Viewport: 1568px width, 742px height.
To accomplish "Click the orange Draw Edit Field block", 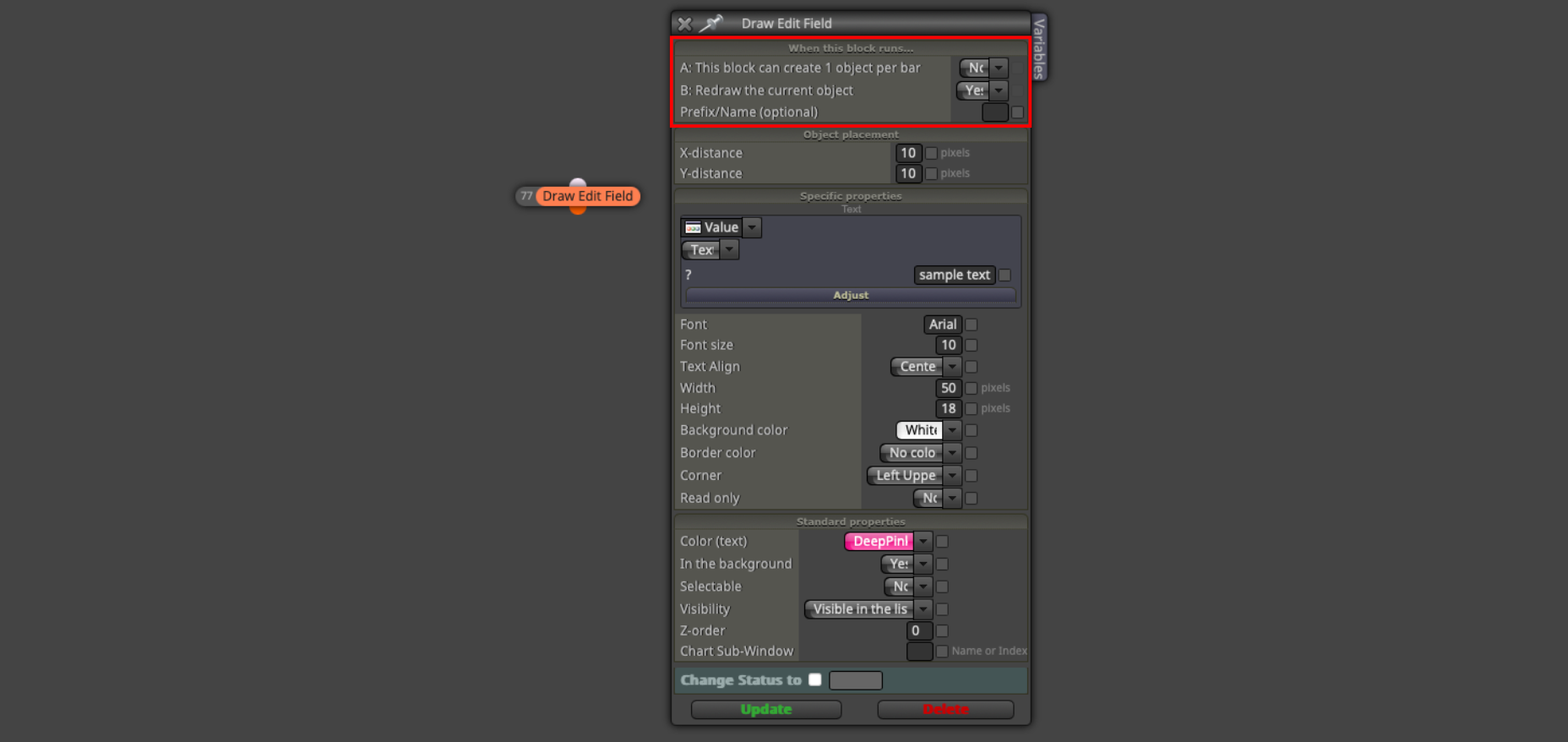I will click(x=587, y=196).
